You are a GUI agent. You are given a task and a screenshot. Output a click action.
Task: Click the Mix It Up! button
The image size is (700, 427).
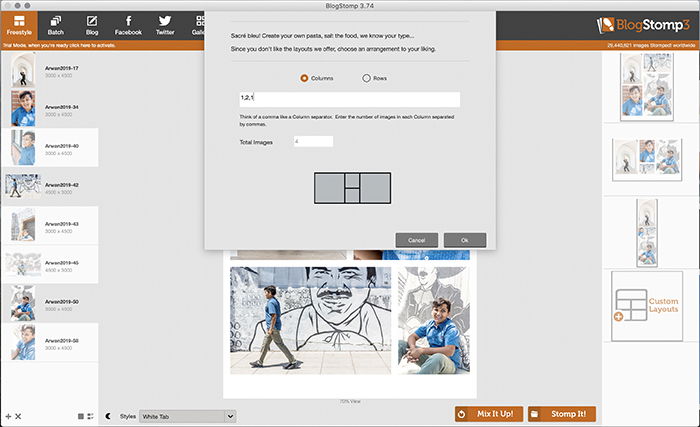[x=489, y=413]
